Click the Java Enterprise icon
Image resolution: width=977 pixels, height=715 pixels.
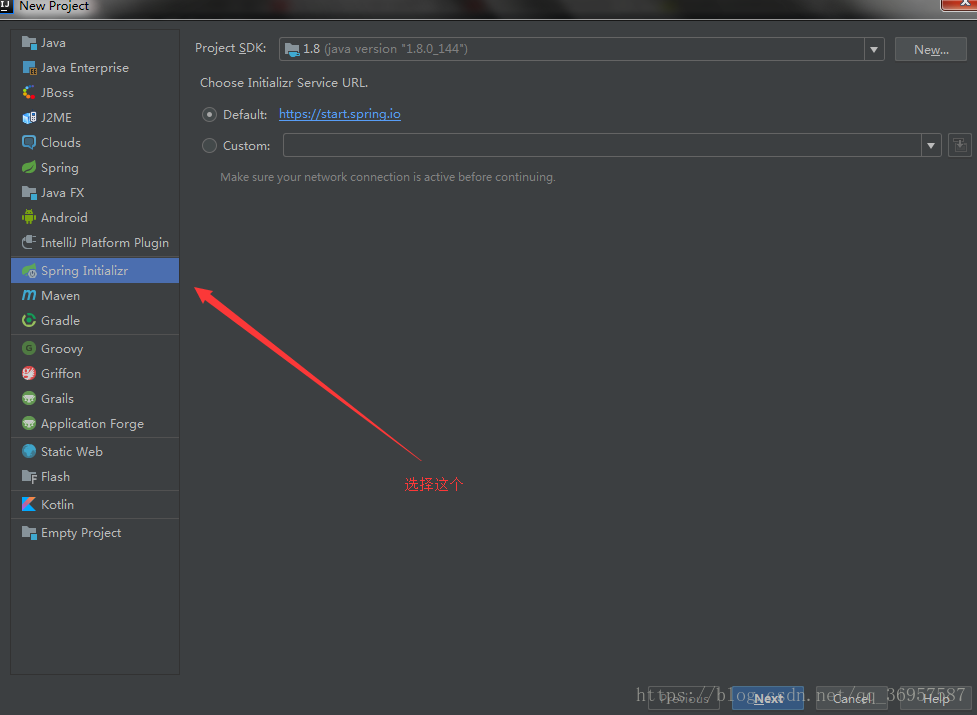29,68
